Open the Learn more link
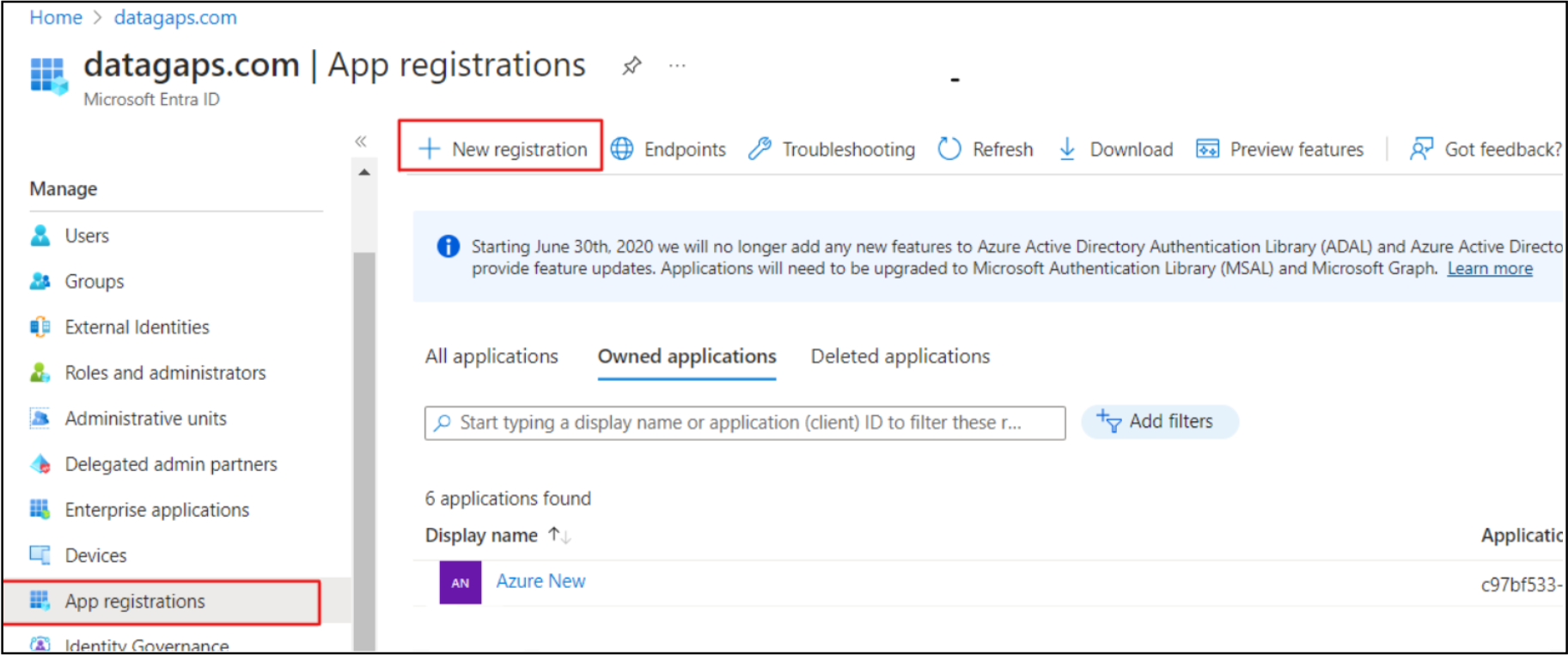The height and width of the screenshot is (655, 1568). (1490, 268)
